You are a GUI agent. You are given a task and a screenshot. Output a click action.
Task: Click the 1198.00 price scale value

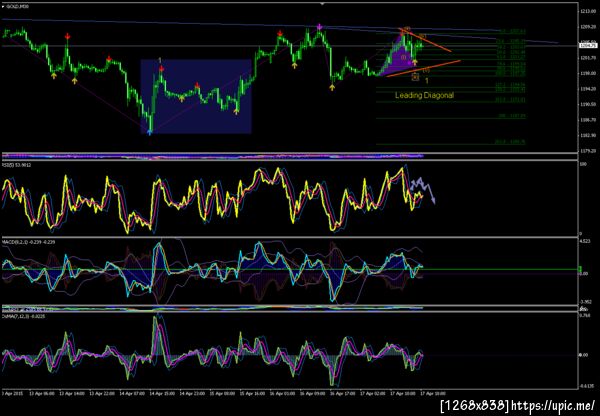pyautogui.click(x=589, y=73)
